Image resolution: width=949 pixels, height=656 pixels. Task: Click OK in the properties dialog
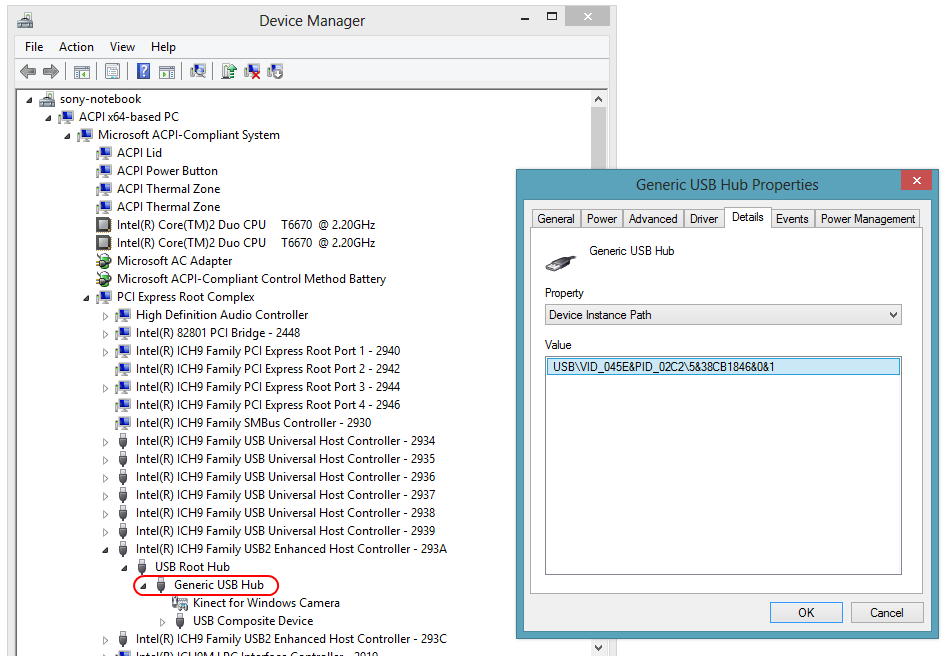point(806,612)
